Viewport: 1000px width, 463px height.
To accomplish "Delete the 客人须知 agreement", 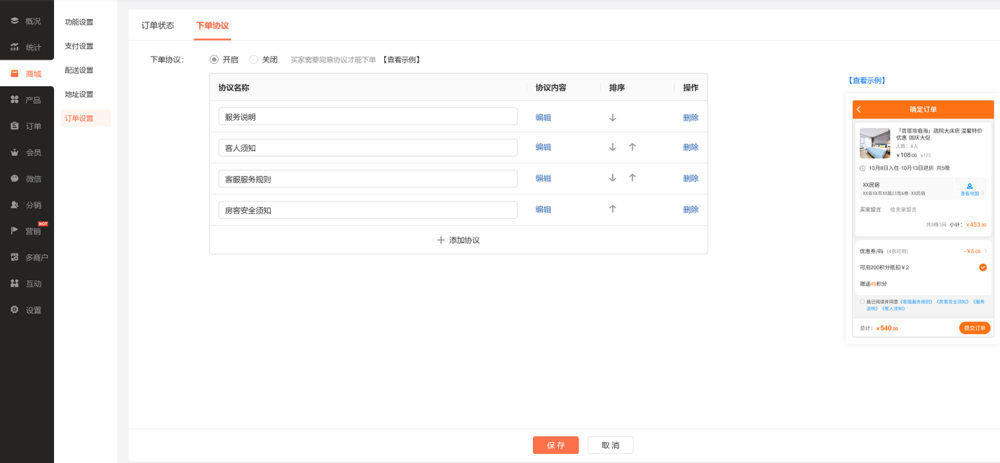I will pyautogui.click(x=691, y=147).
